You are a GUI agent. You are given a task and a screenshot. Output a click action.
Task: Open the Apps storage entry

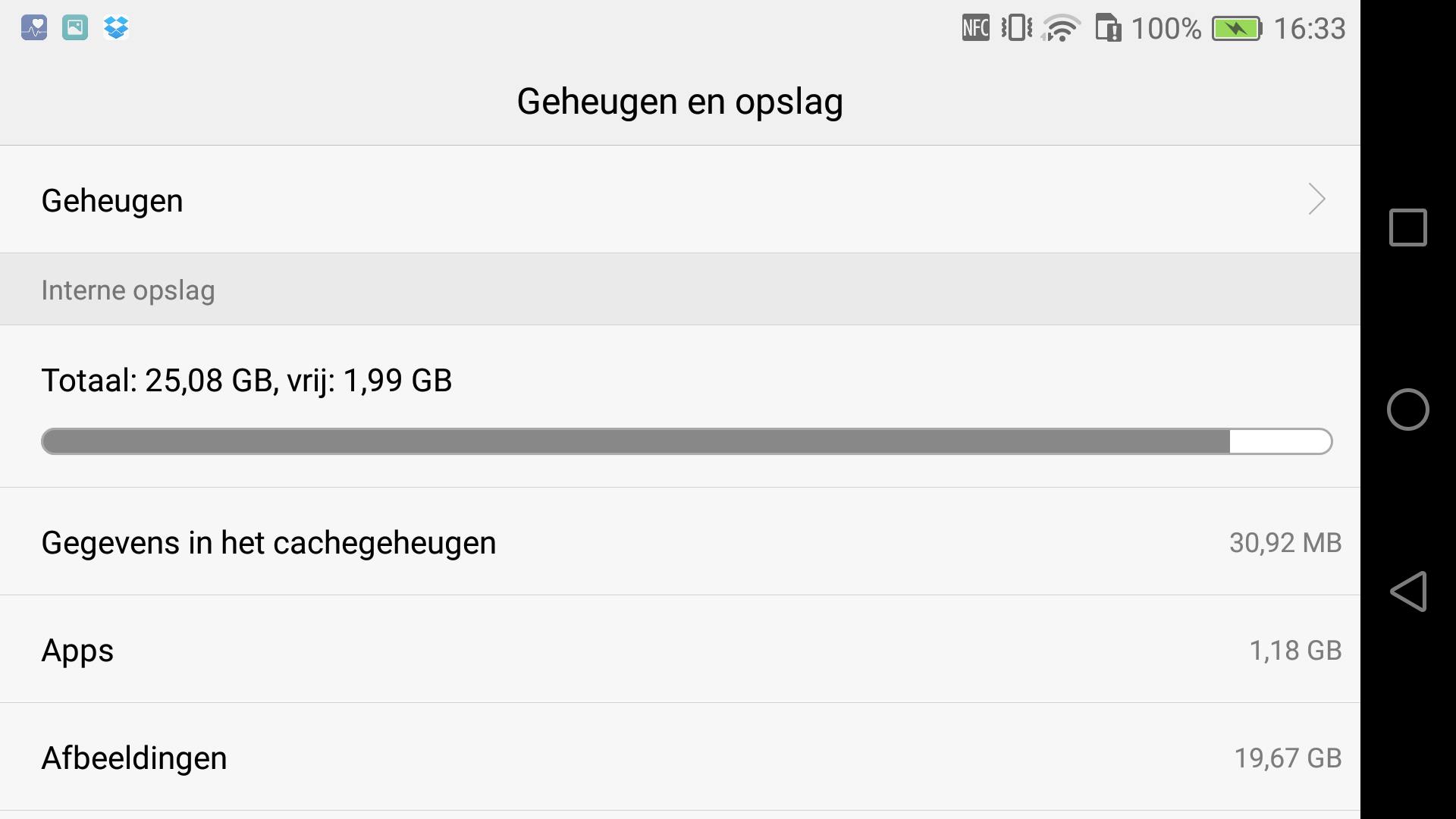tap(77, 651)
